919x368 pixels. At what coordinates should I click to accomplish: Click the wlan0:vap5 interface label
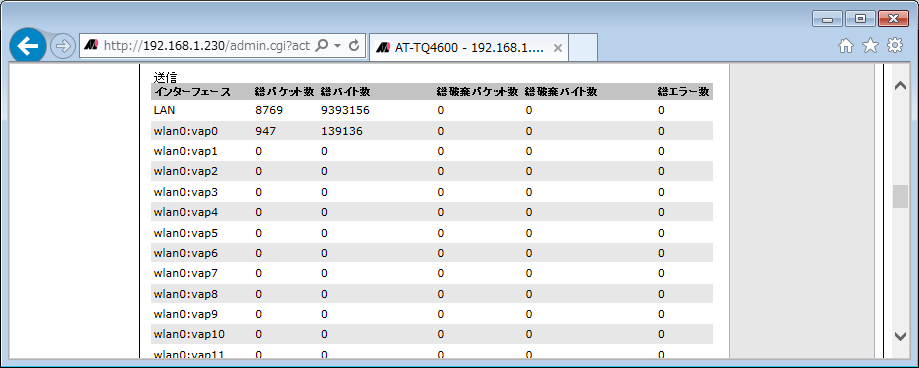[x=185, y=233]
